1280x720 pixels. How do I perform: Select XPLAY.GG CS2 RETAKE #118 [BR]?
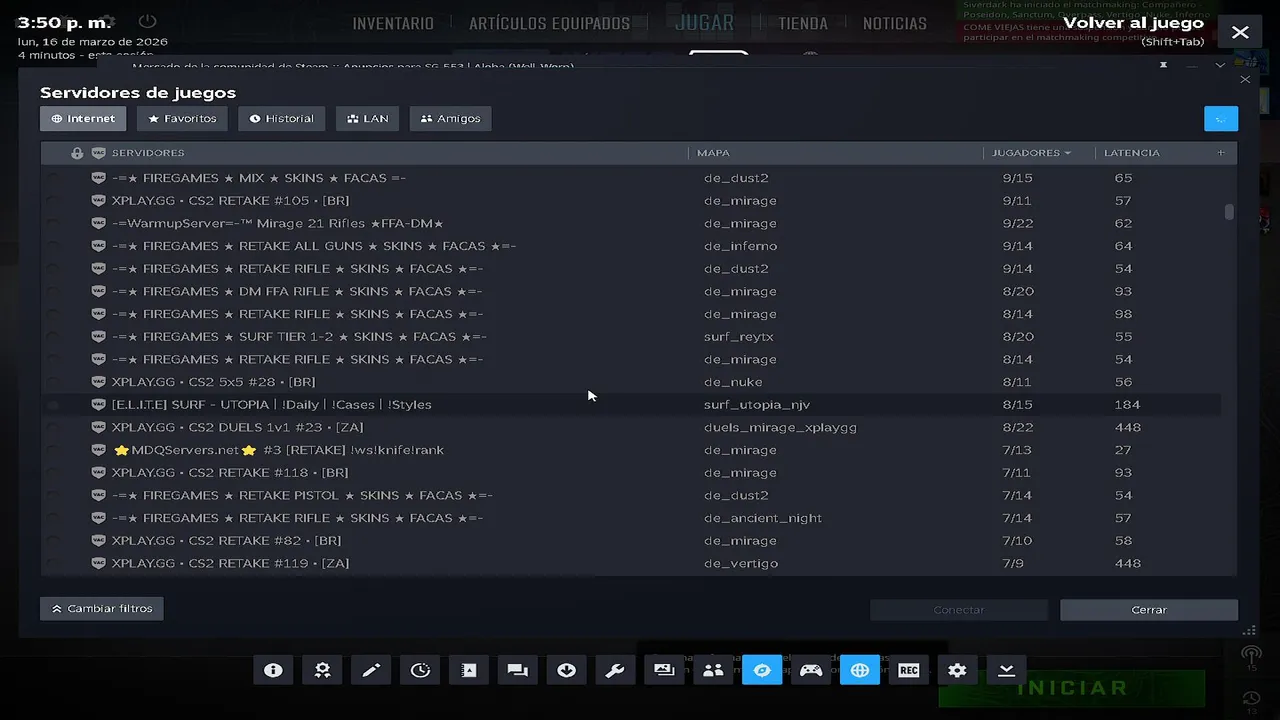tap(630, 473)
